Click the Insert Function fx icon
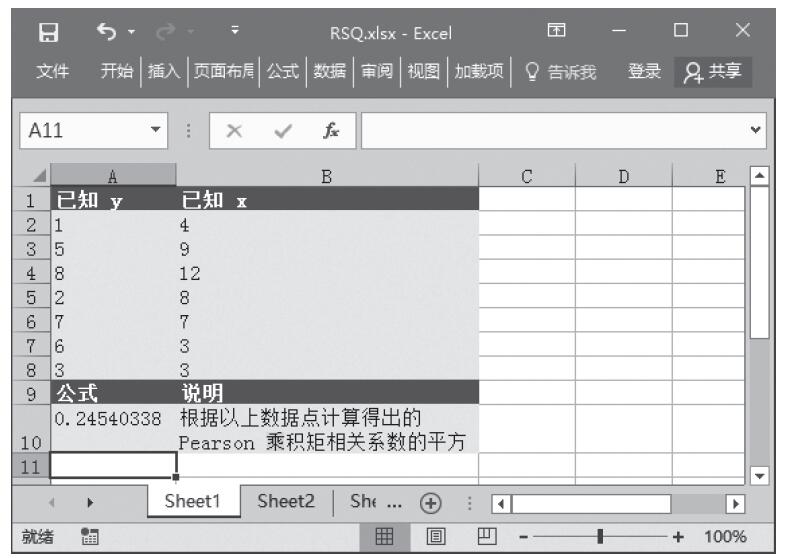 click(328, 131)
